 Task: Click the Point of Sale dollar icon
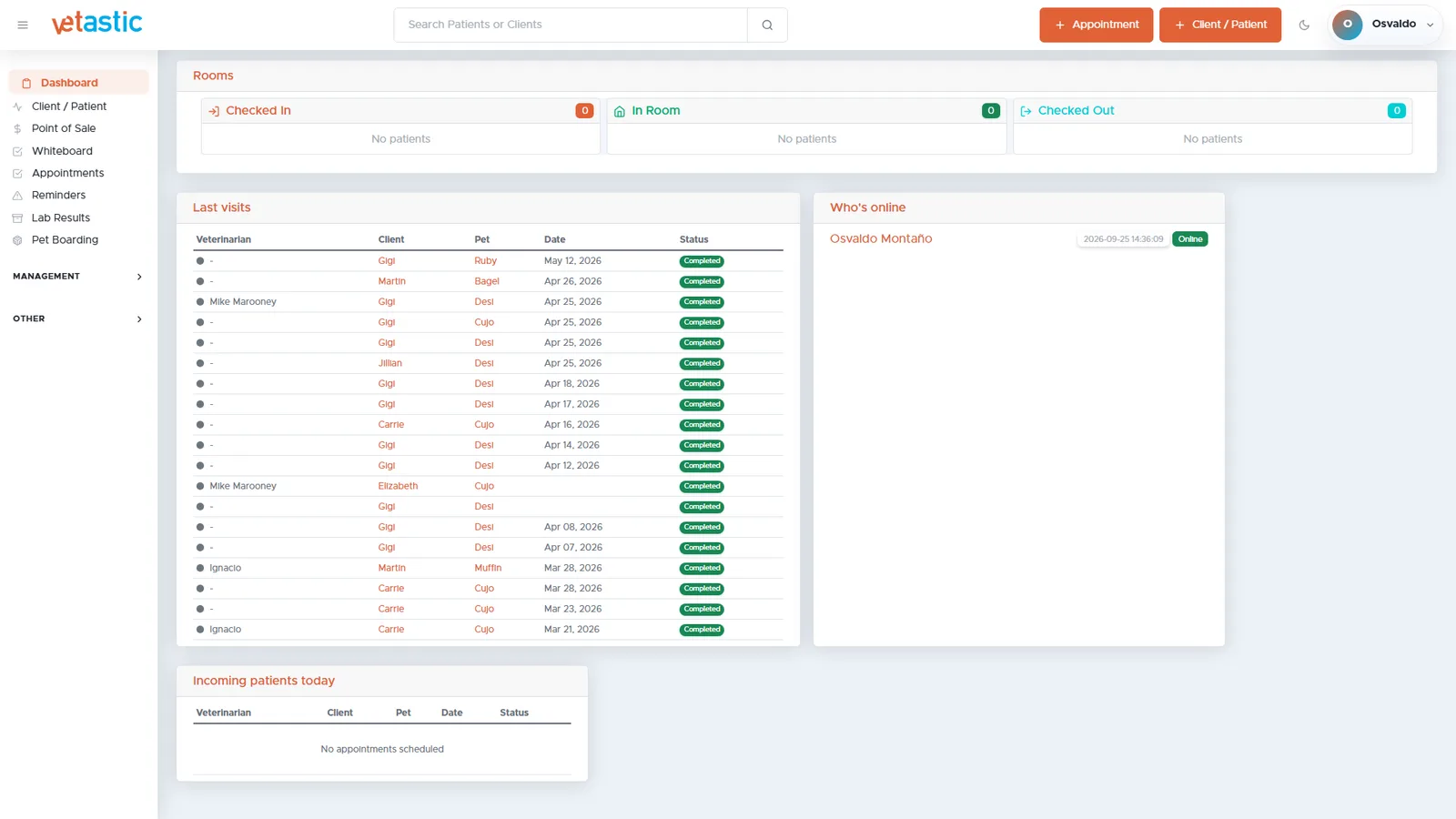point(17,129)
